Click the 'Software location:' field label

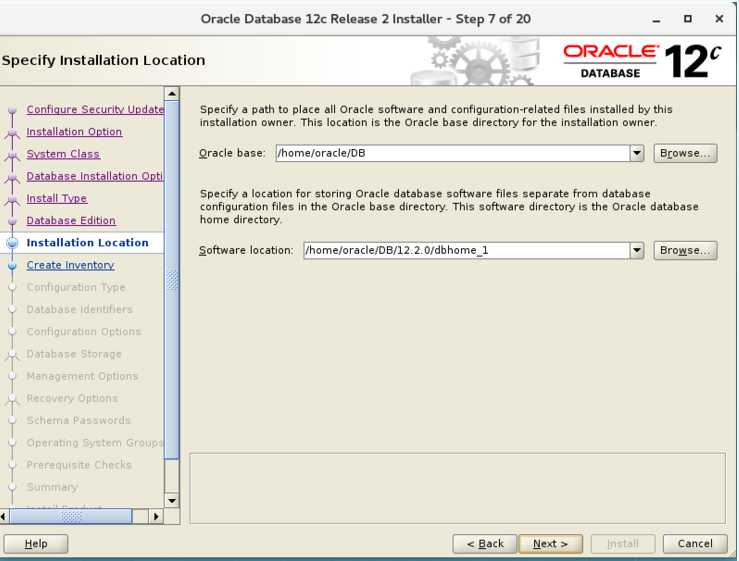pos(246,250)
